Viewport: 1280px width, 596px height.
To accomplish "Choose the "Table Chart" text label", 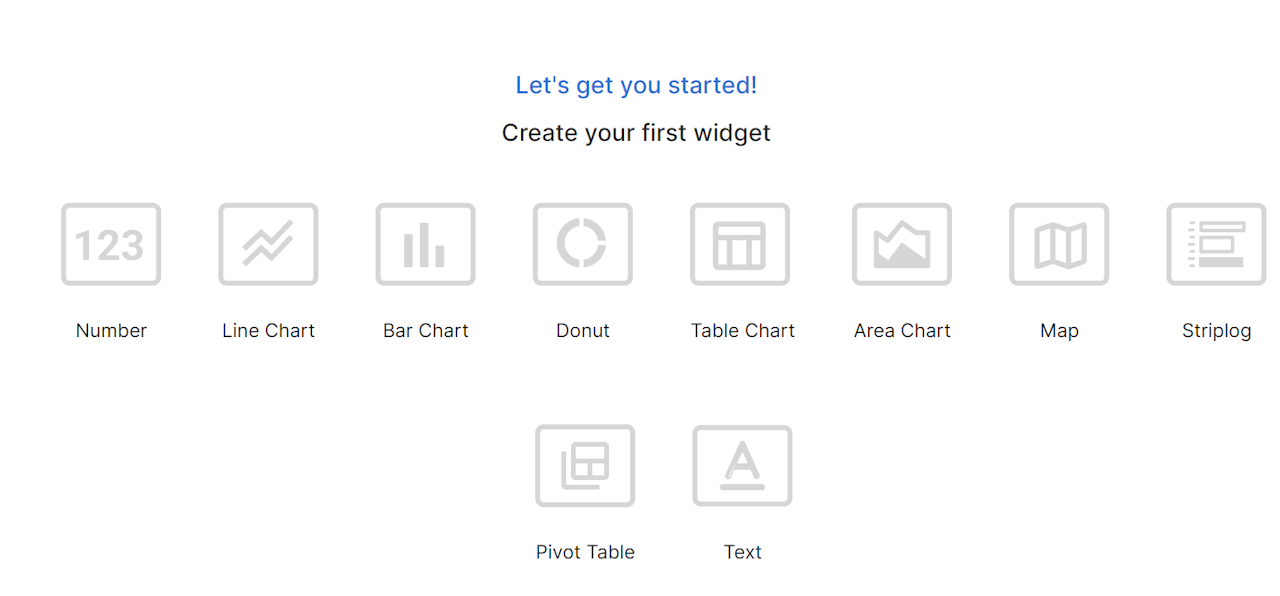I will click(742, 331).
